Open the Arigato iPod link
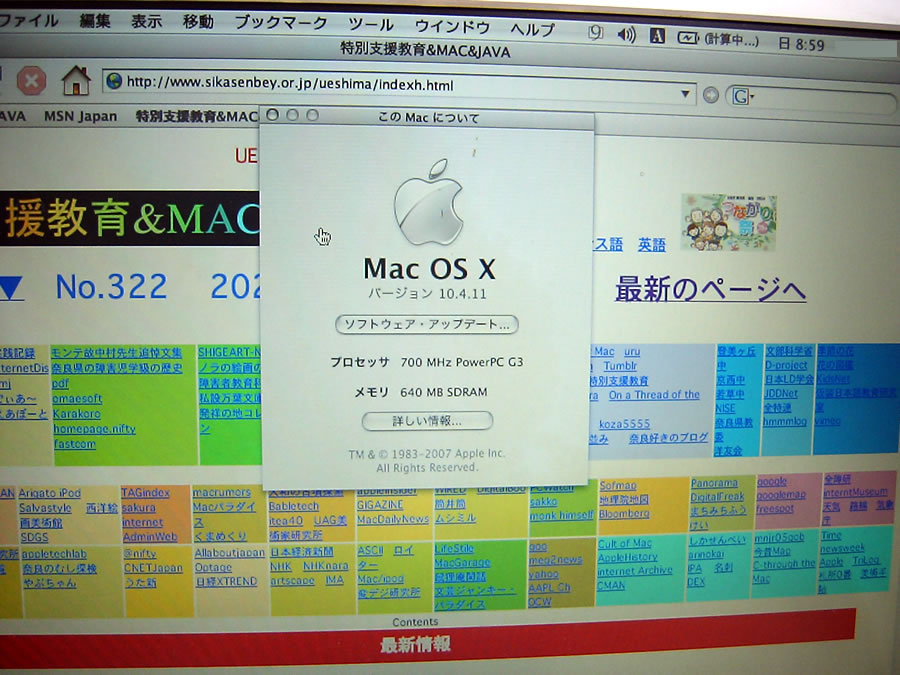Image resolution: width=900 pixels, height=675 pixels. point(49,493)
